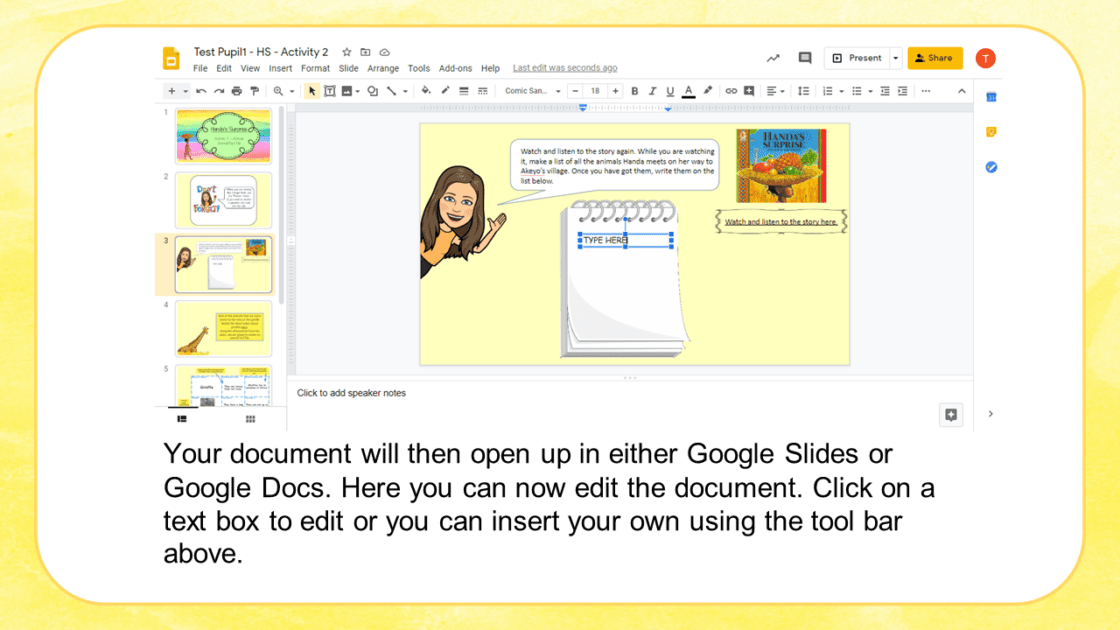The width and height of the screenshot is (1120, 630).
Task: Select the giraffe slide 4 thumbnail
Action: [x=223, y=328]
